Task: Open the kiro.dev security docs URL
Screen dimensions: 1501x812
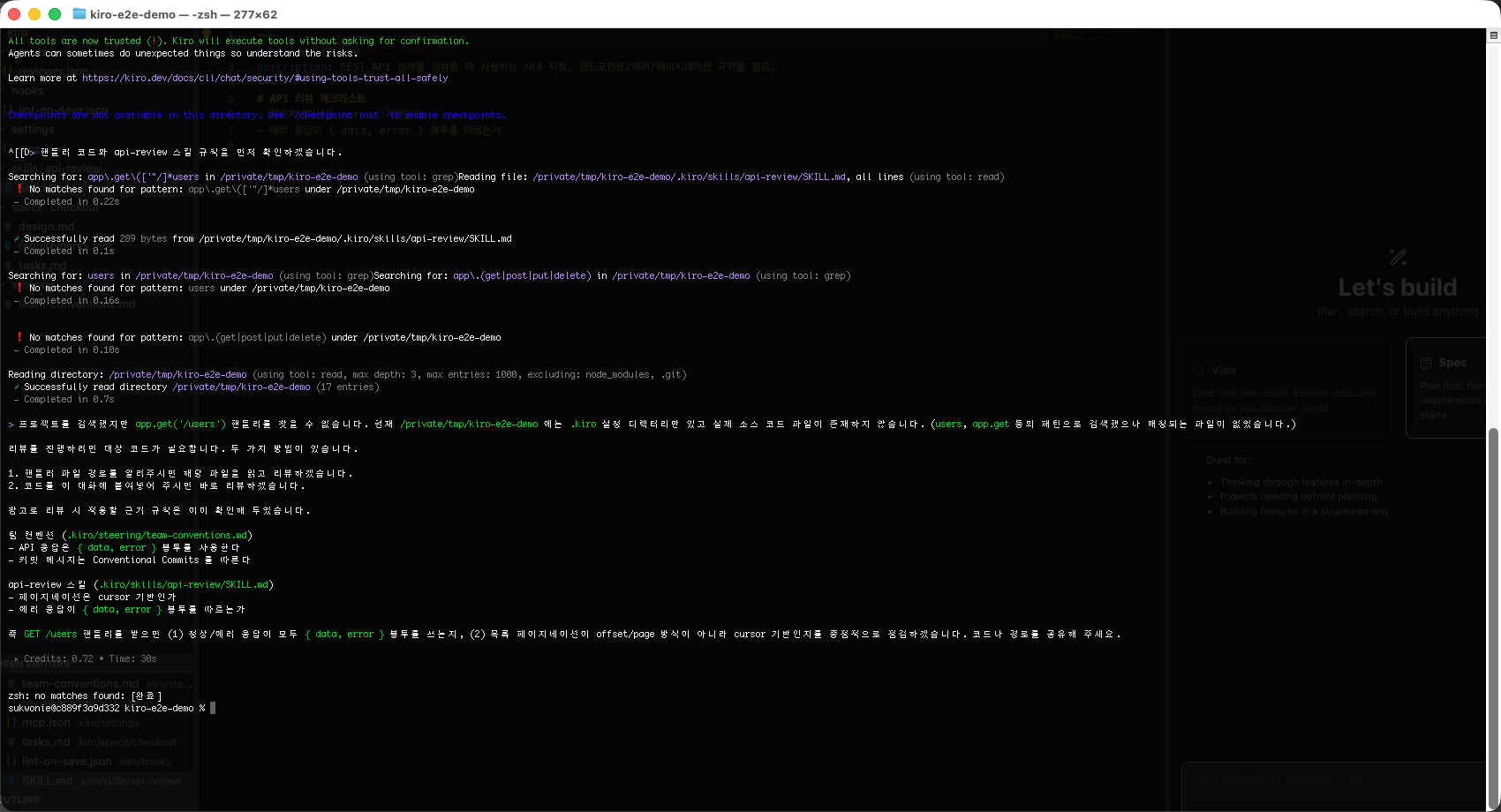Action: 265,78
